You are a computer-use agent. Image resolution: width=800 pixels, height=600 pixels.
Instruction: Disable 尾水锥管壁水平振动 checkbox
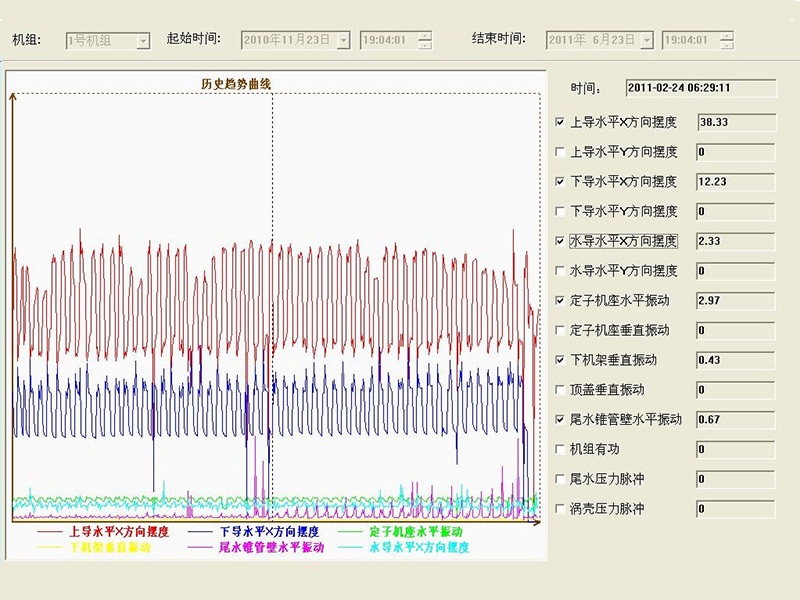560,420
